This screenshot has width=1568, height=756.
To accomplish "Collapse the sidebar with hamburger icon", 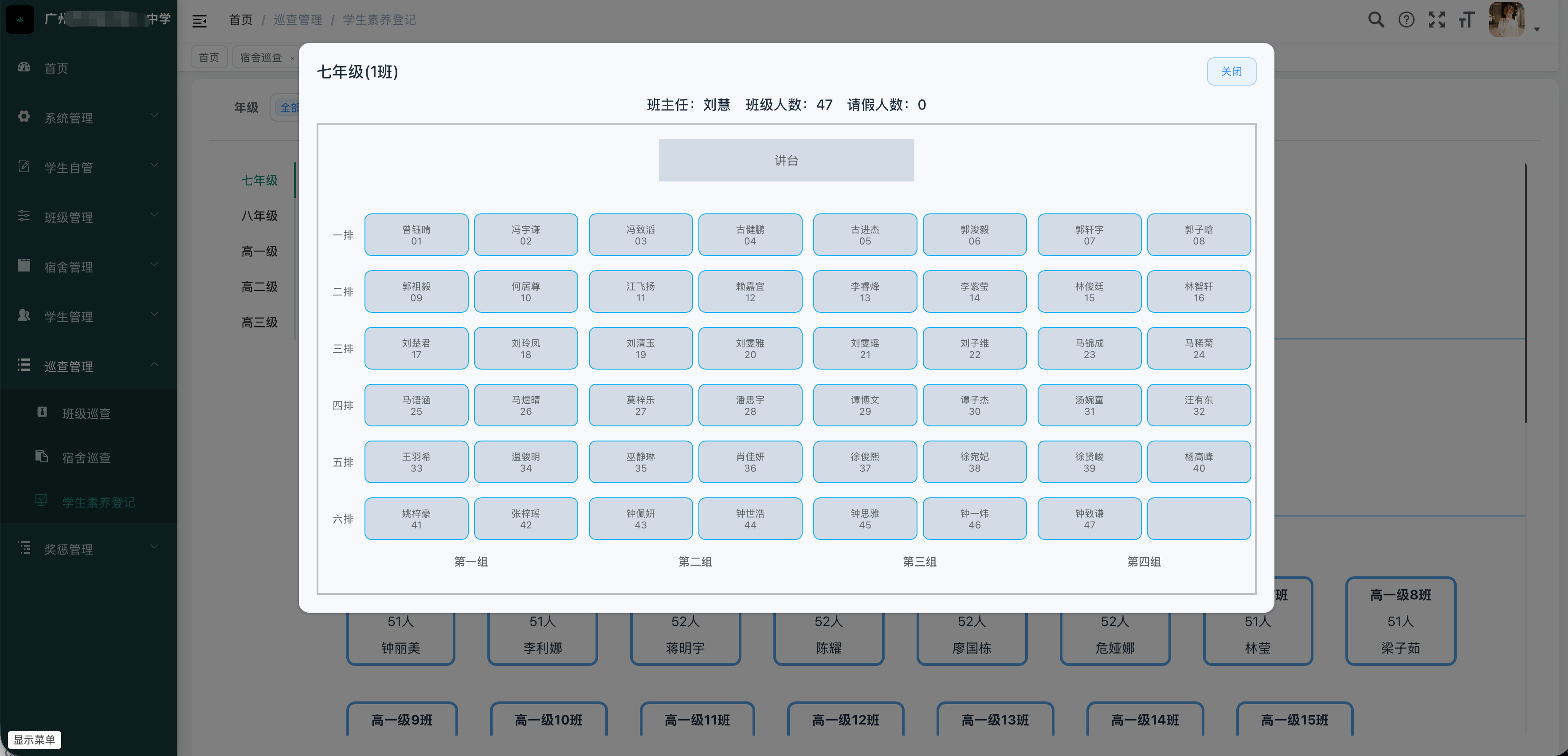I will click(200, 21).
